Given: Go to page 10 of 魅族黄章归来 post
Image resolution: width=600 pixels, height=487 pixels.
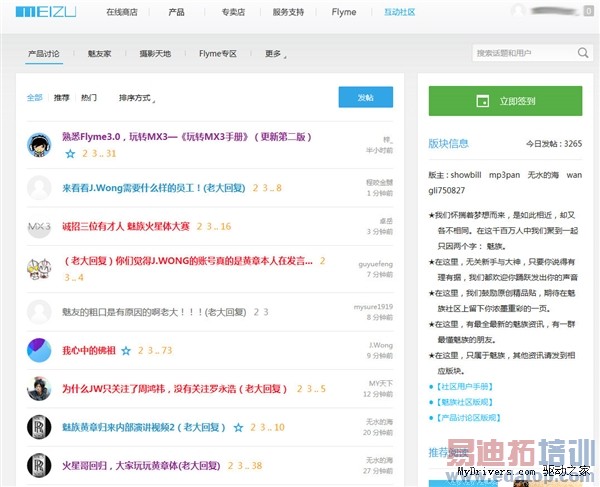Looking at the screenshot, I should pos(279,427).
